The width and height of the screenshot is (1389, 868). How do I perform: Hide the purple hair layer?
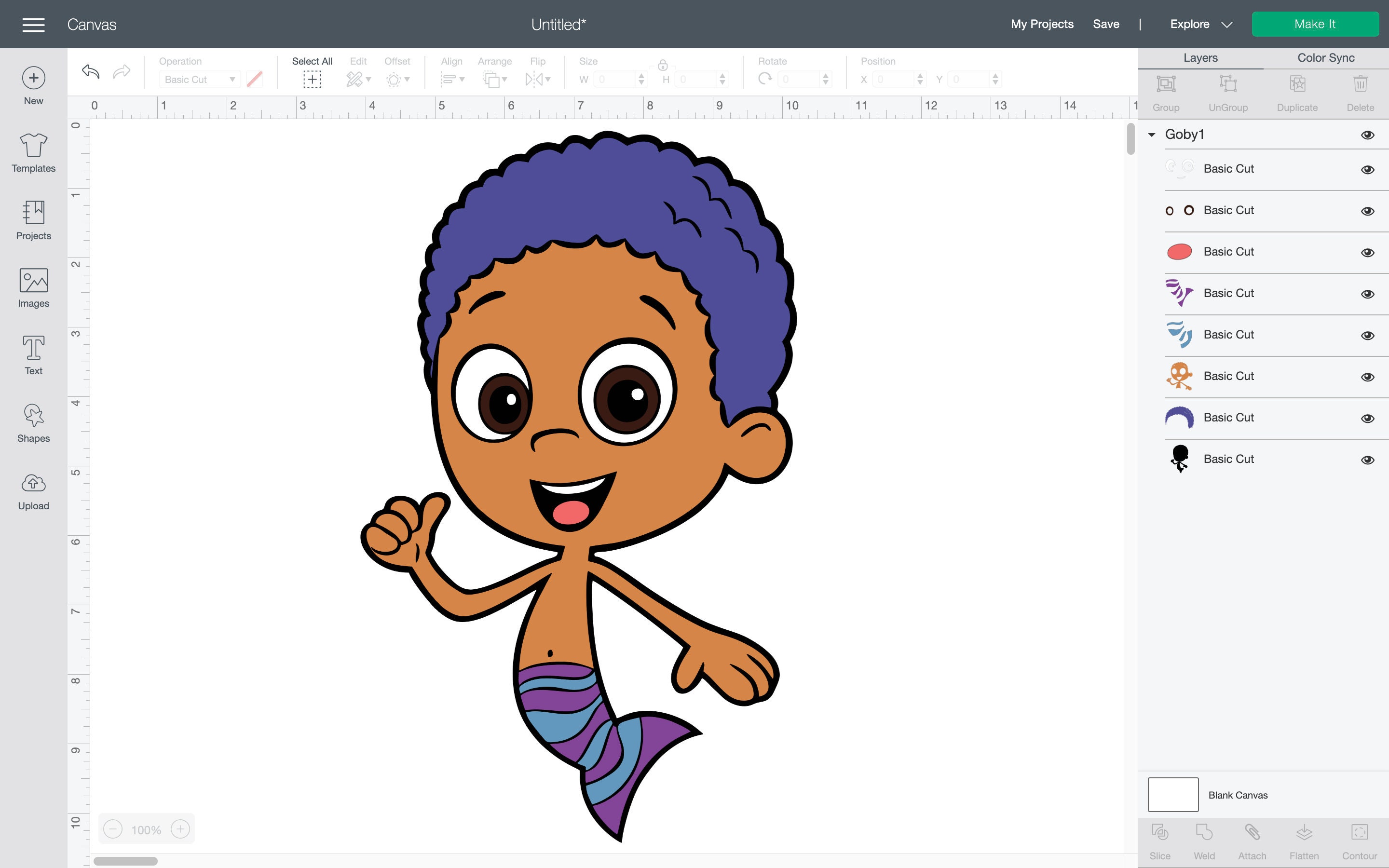(1367, 418)
